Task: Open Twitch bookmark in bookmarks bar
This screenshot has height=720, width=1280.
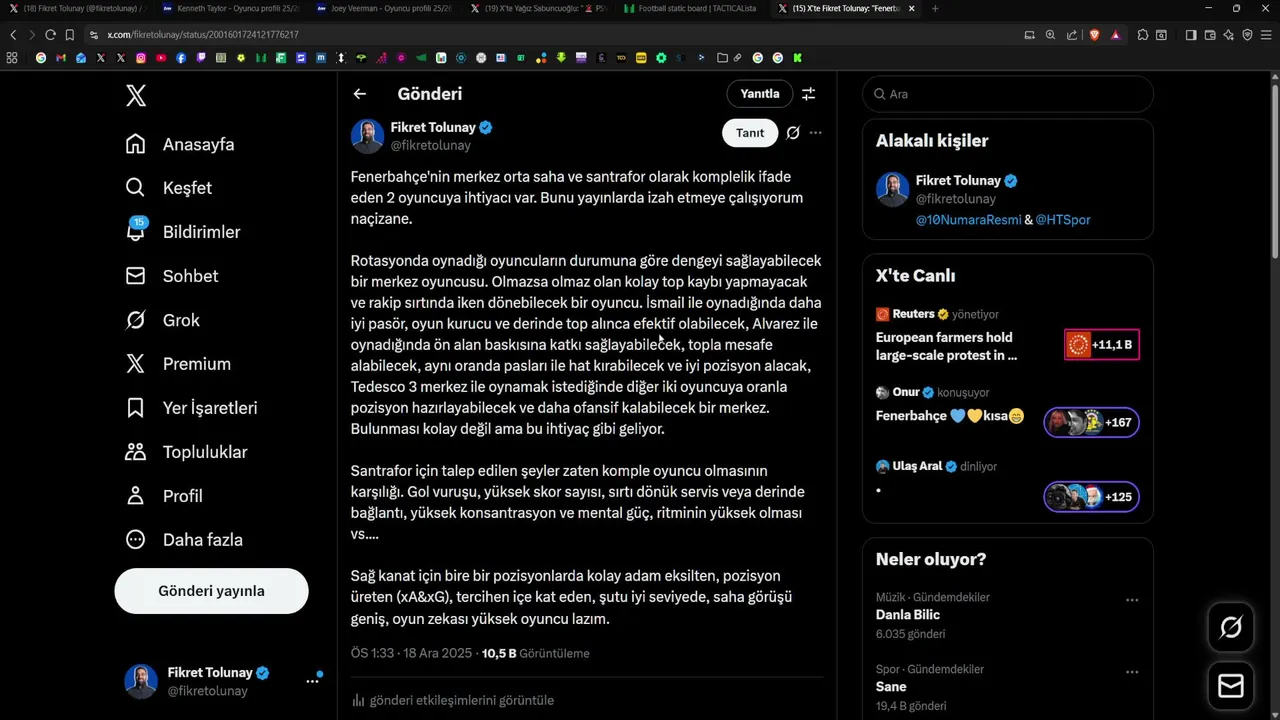Action: 201,58
